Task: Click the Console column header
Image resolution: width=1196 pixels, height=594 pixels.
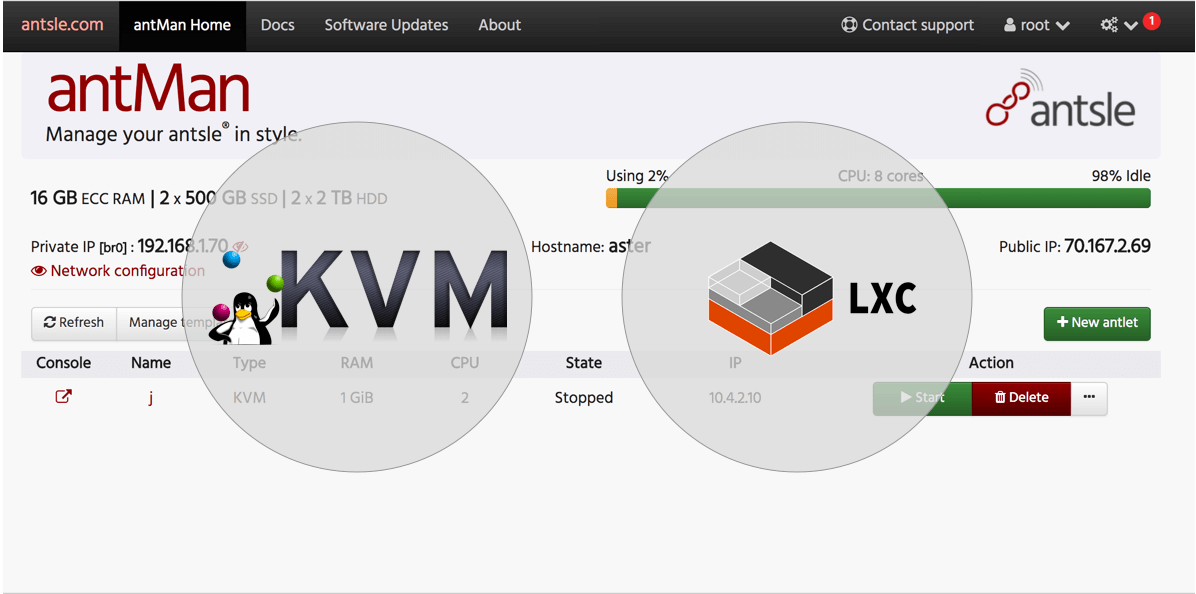Action: tap(64, 363)
